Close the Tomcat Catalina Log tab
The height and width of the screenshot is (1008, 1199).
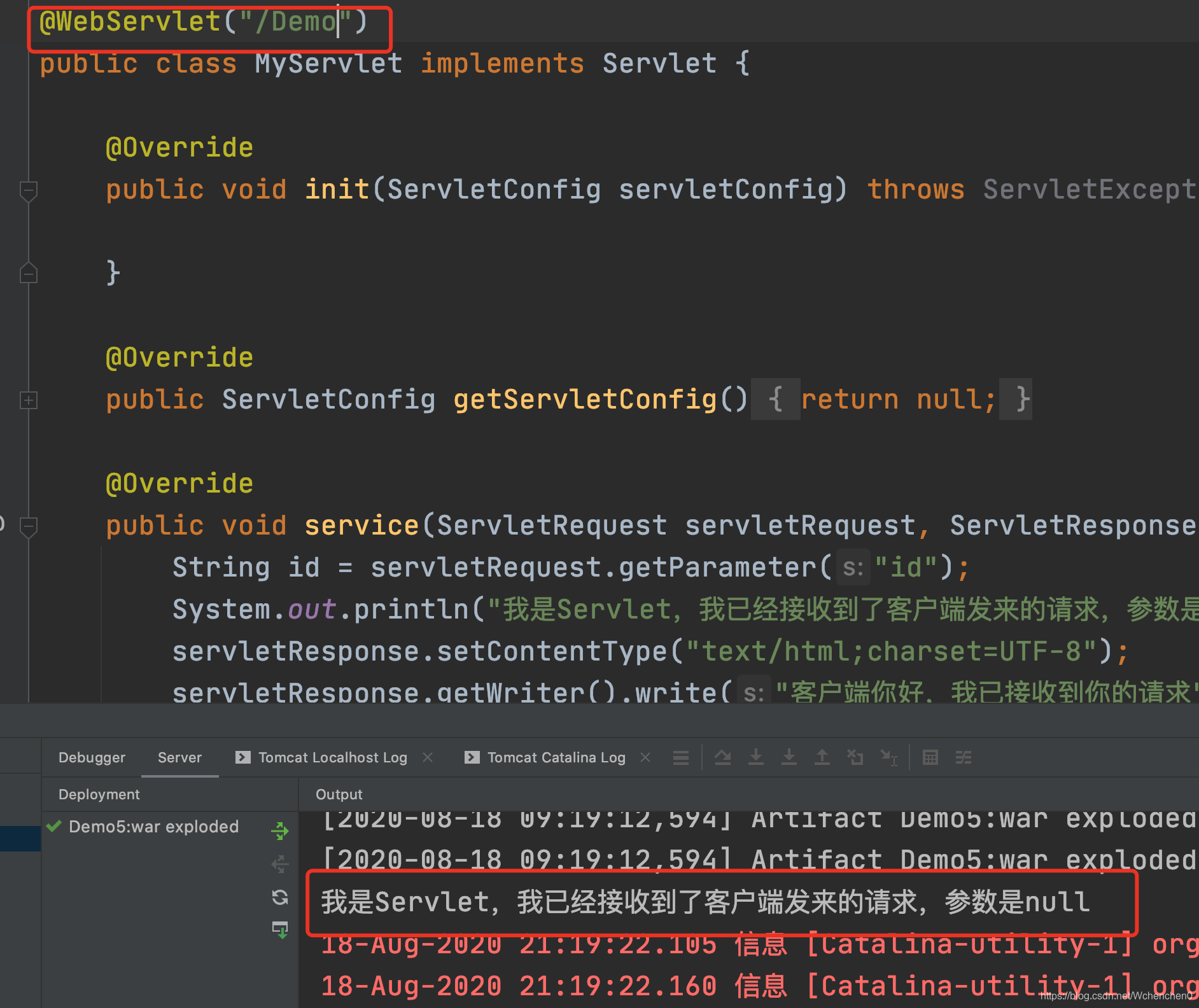(x=645, y=757)
